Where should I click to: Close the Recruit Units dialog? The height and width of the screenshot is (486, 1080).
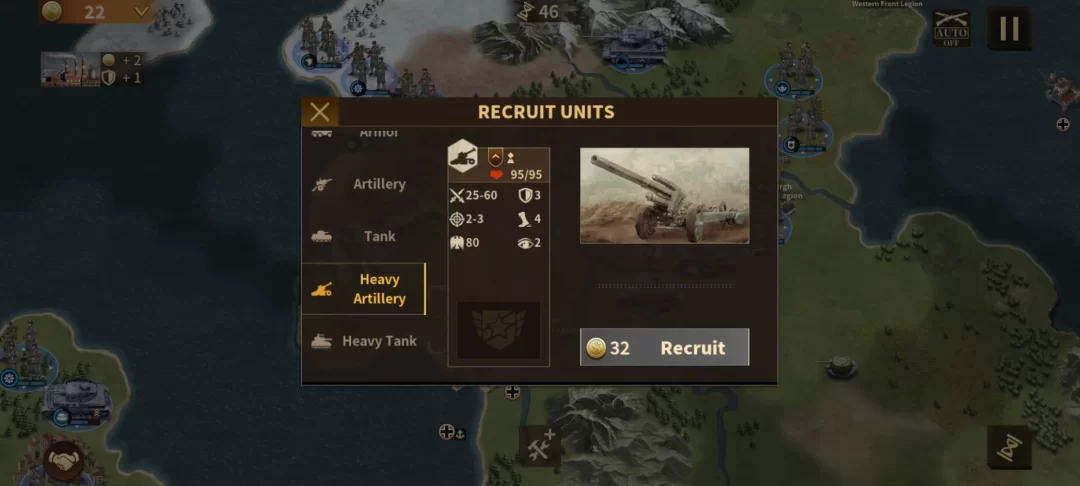320,112
